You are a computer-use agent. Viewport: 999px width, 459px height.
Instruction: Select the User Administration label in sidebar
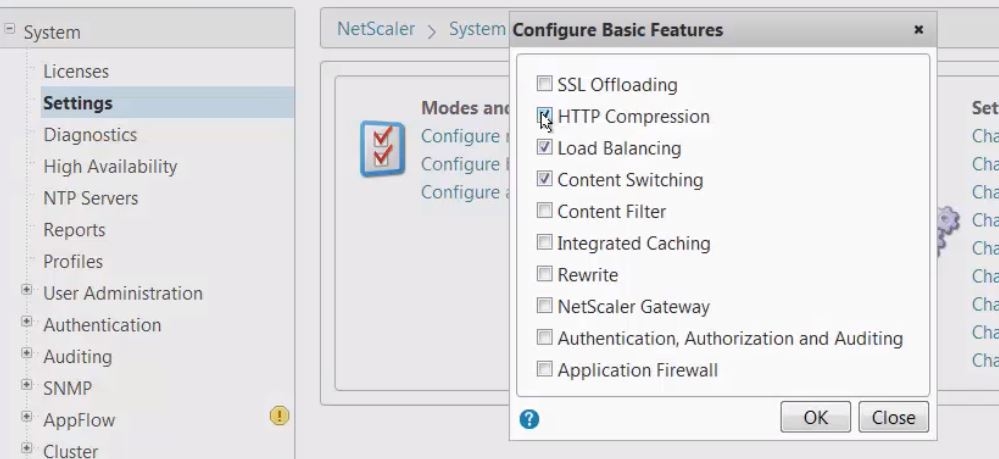123,293
